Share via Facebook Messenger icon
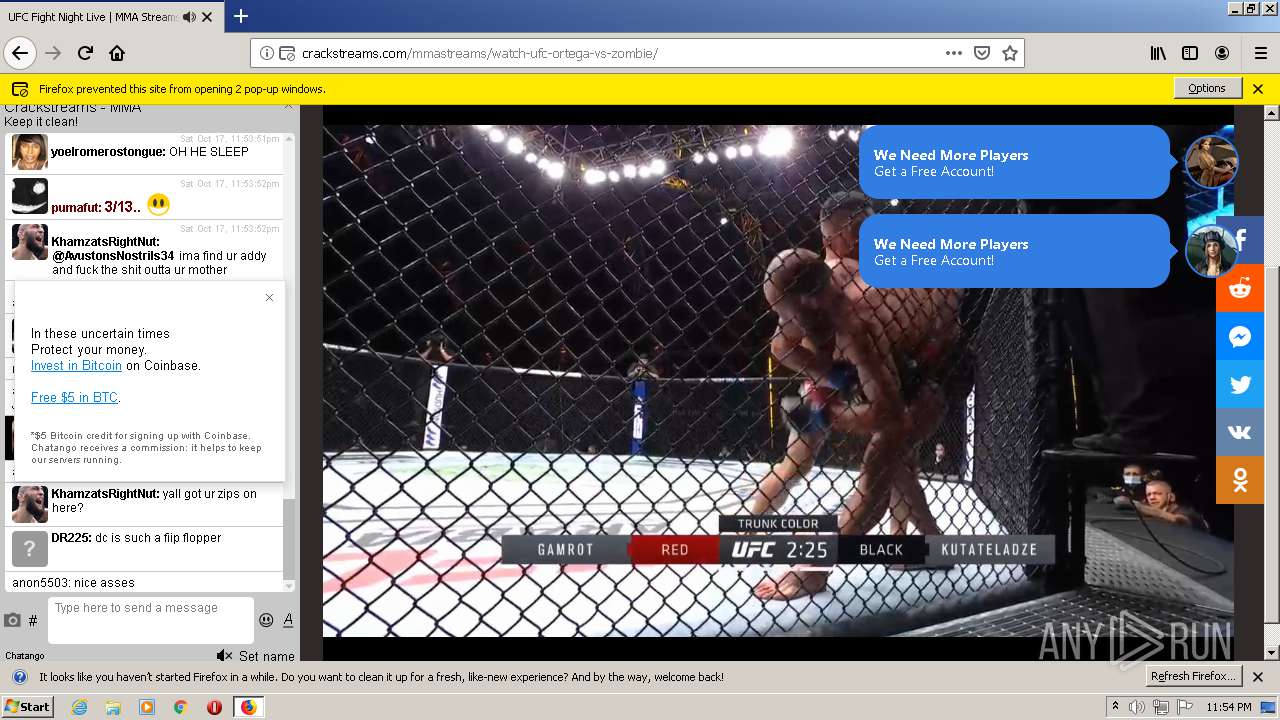Image resolution: width=1280 pixels, height=720 pixels. click(1240, 336)
